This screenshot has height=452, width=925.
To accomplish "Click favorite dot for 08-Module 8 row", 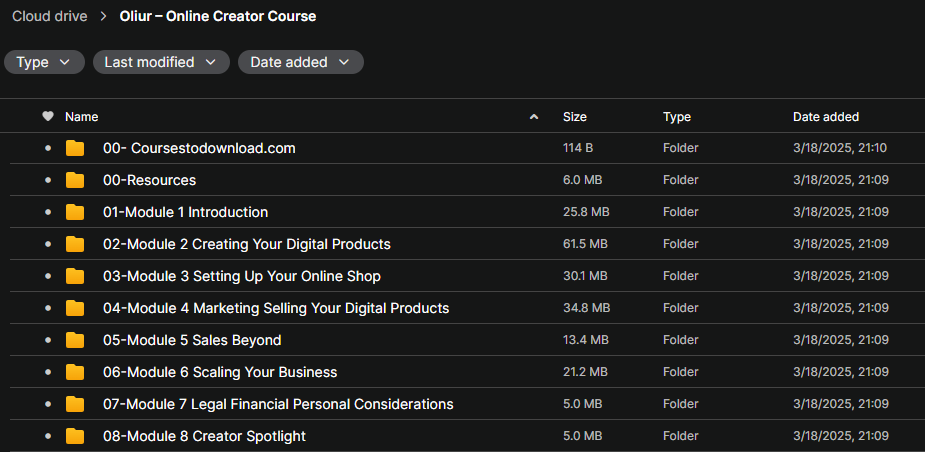I will (x=48, y=436).
